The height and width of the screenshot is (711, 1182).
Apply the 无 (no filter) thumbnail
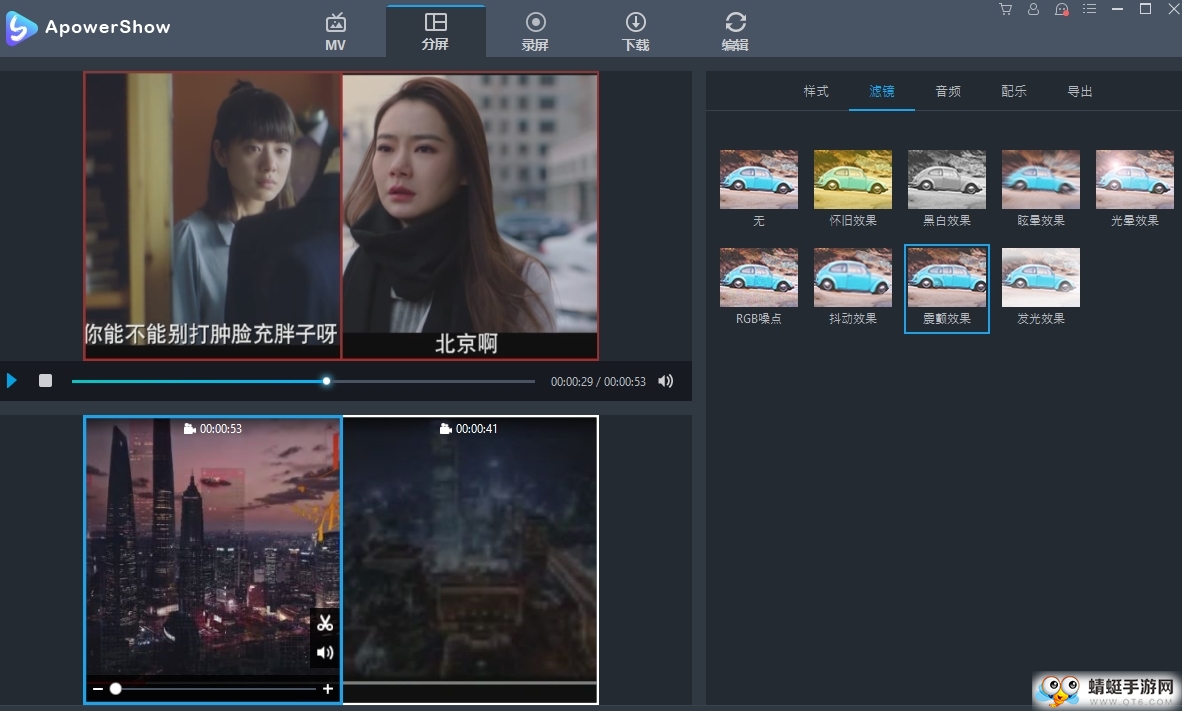758,179
